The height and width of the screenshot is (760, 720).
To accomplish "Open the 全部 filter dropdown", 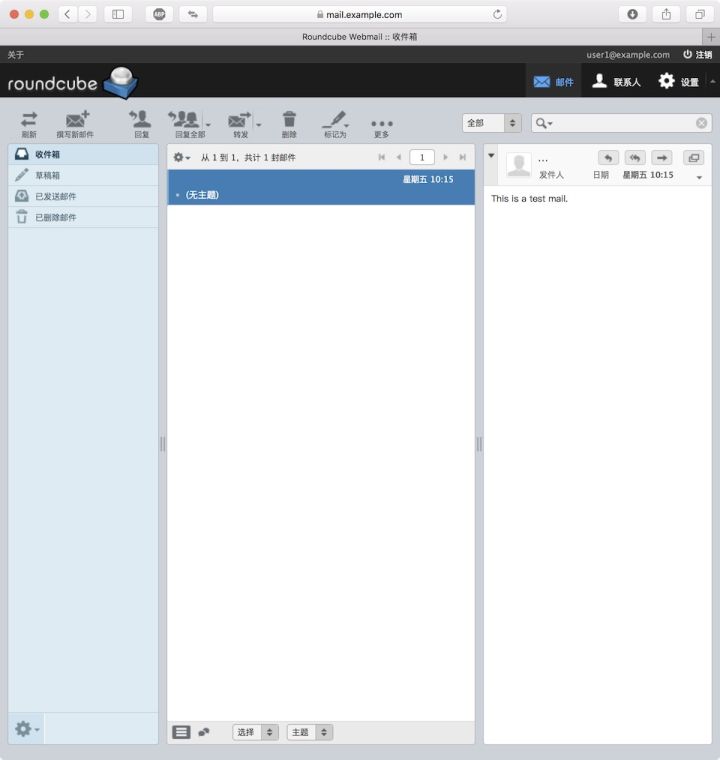I will coord(491,123).
